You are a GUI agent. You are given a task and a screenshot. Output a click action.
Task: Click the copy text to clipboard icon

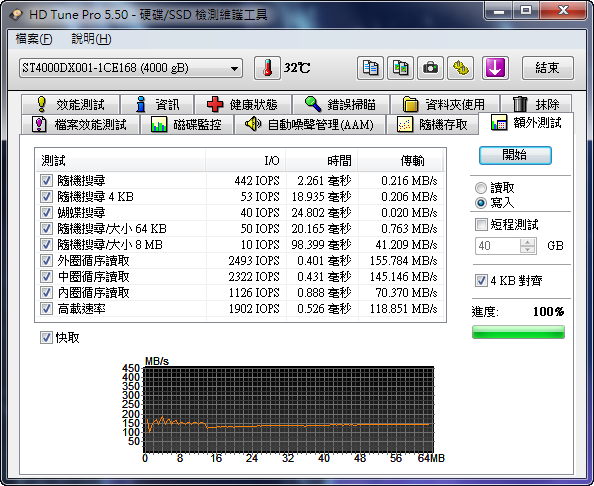(370, 68)
